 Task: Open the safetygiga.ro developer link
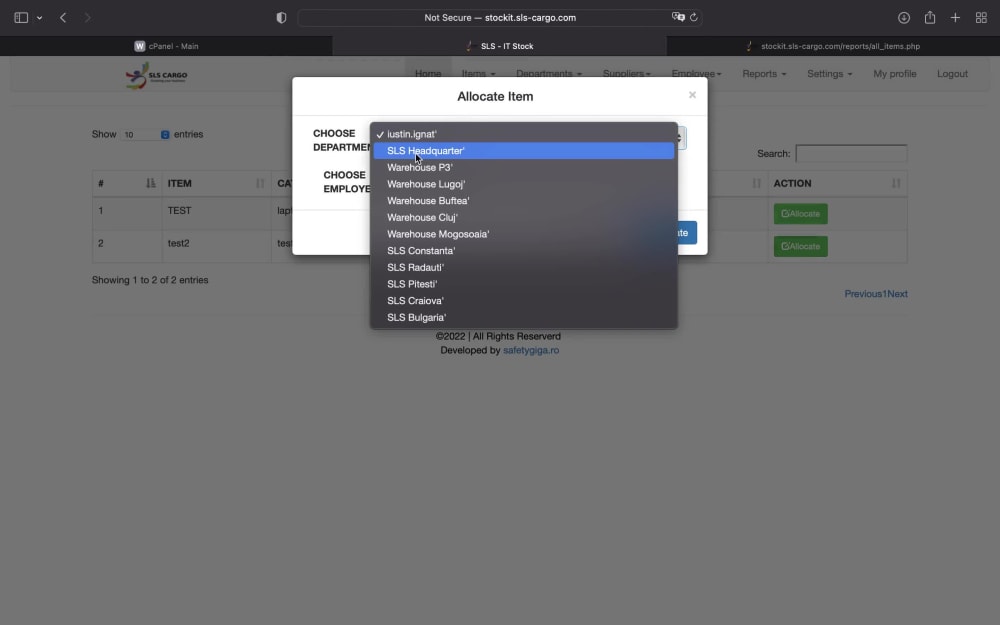pyautogui.click(x=531, y=350)
